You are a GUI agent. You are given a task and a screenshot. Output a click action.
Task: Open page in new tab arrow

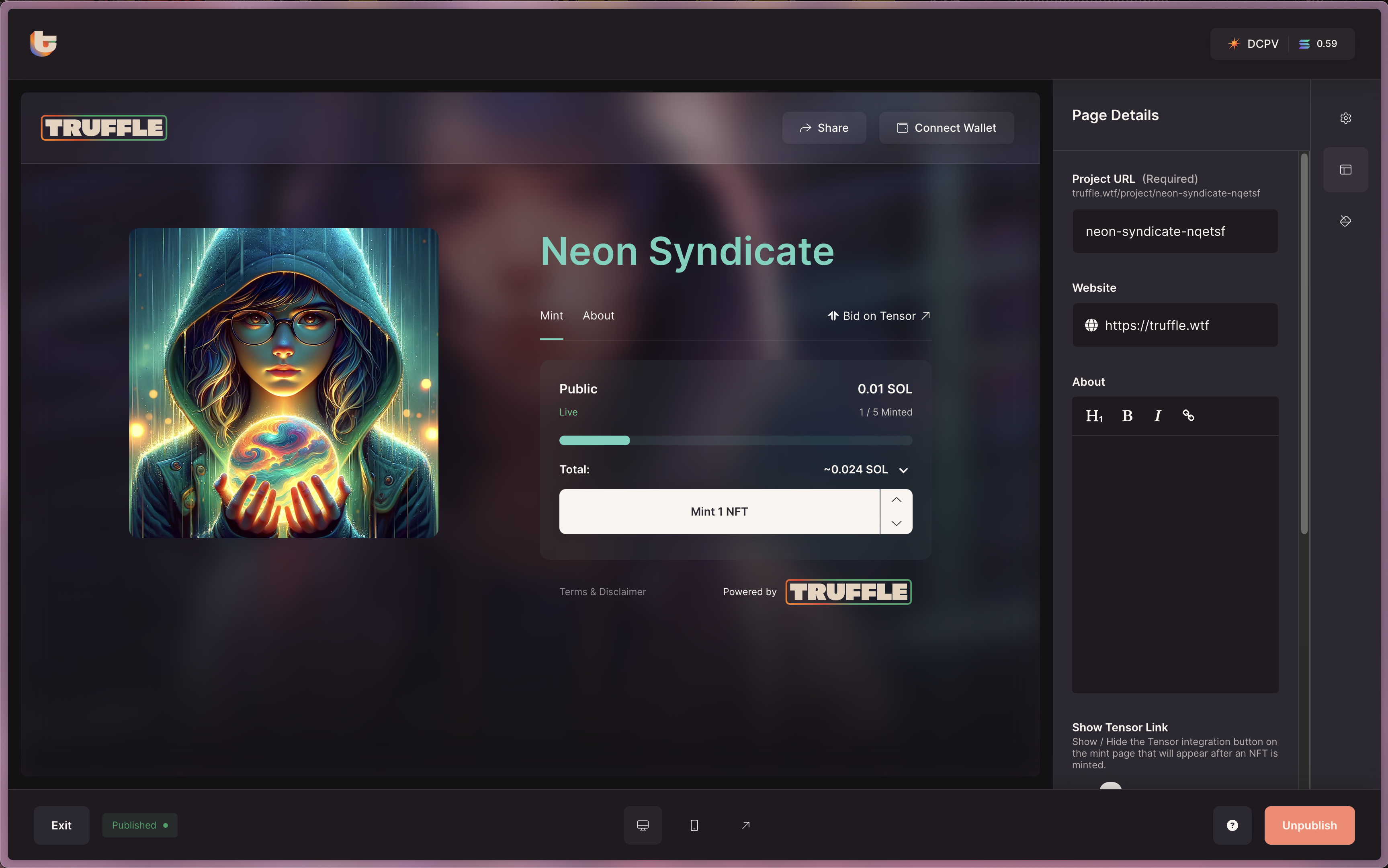(x=745, y=825)
